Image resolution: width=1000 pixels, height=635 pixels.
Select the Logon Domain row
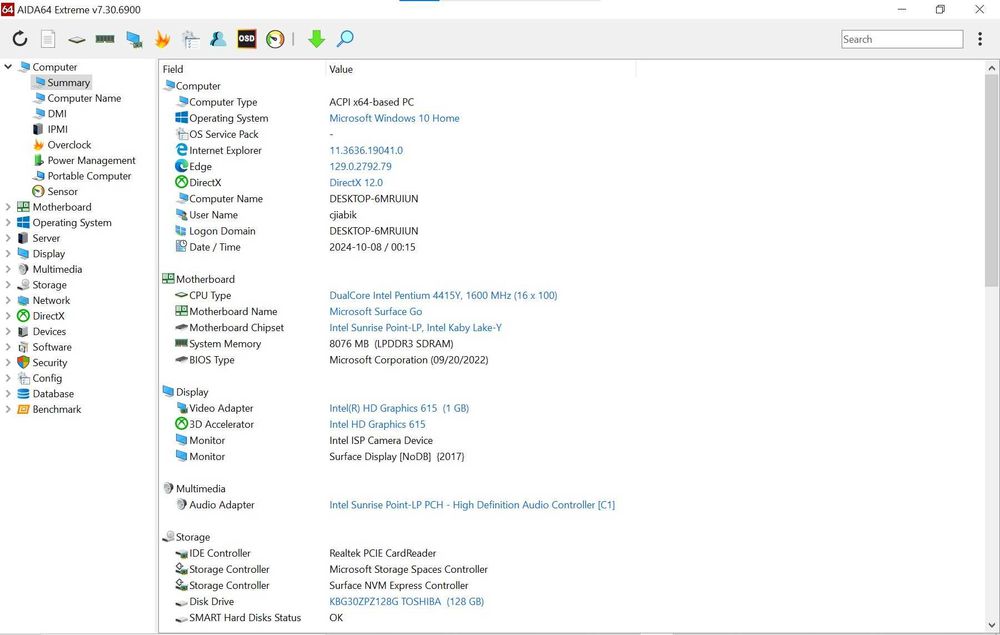coord(397,231)
